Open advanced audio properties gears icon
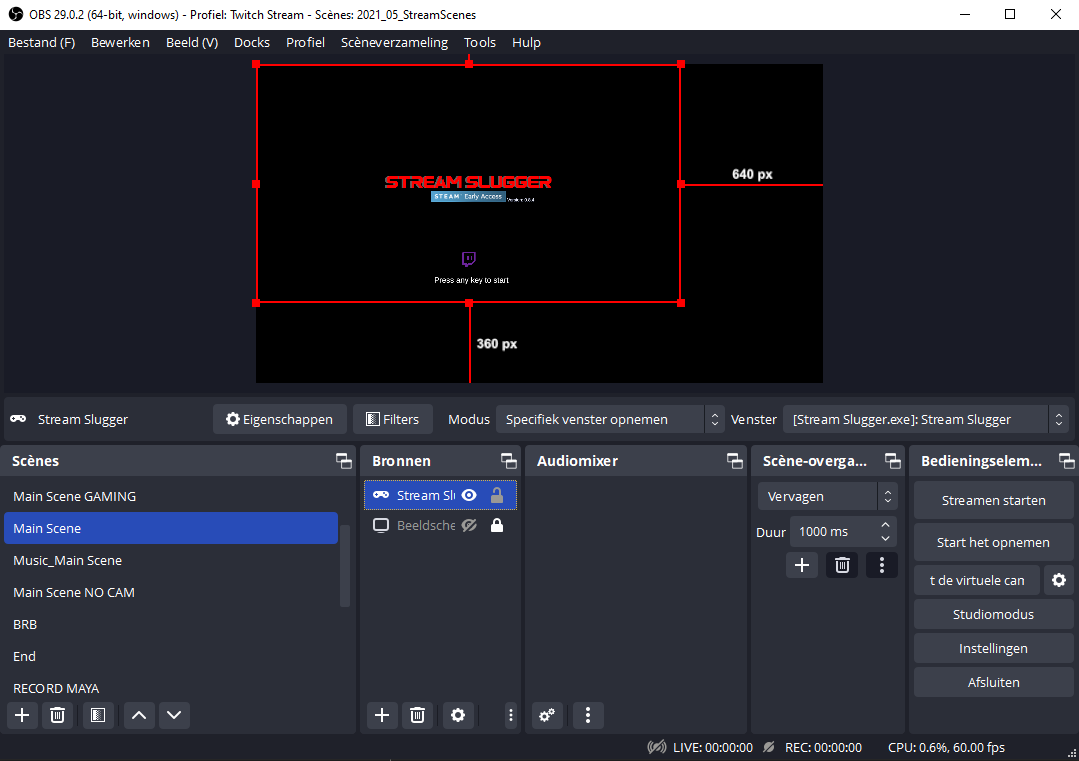Image resolution: width=1079 pixels, height=761 pixels. pyautogui.click(x=547, y=715)
